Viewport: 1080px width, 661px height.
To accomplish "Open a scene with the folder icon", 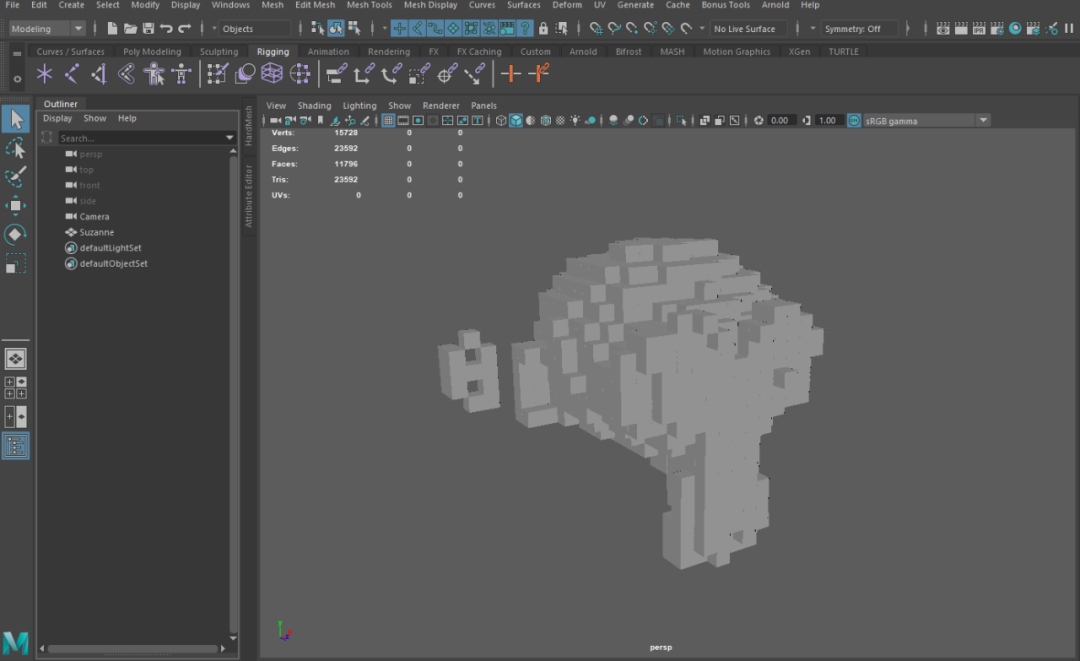I will point(130,28).
